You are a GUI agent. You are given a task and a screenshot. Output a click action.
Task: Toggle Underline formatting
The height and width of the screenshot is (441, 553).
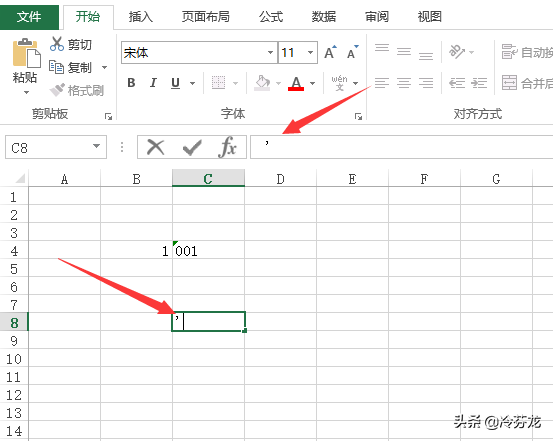coord(175,83)
